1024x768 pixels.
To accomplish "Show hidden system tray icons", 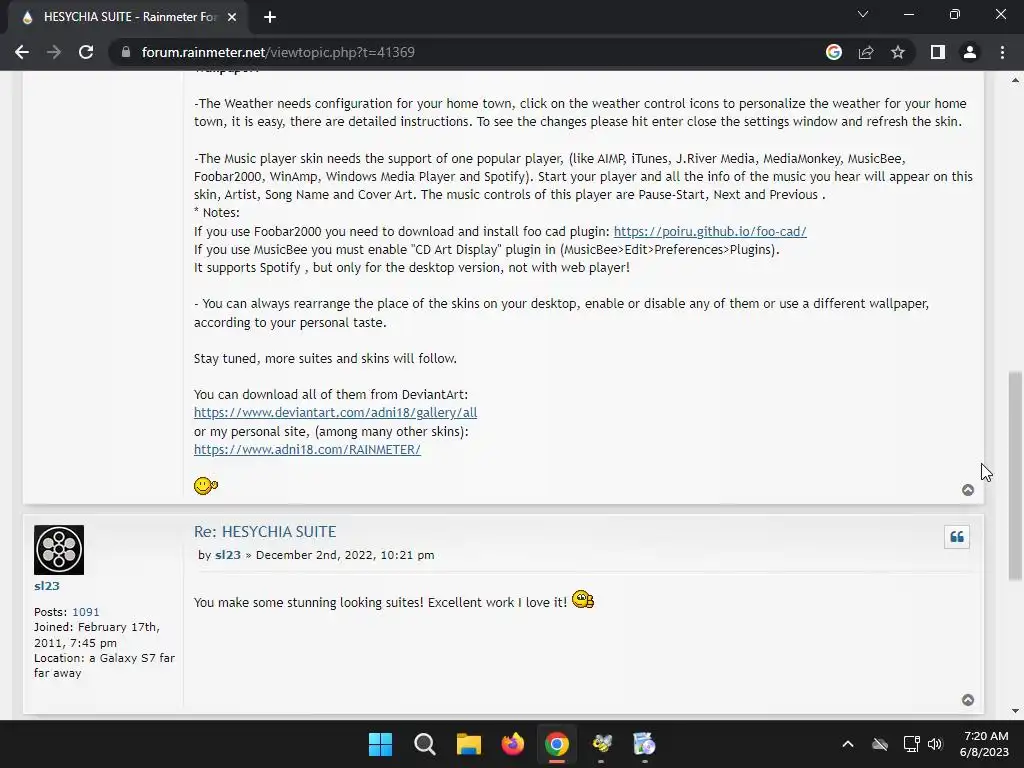I will tap(848, 744).
